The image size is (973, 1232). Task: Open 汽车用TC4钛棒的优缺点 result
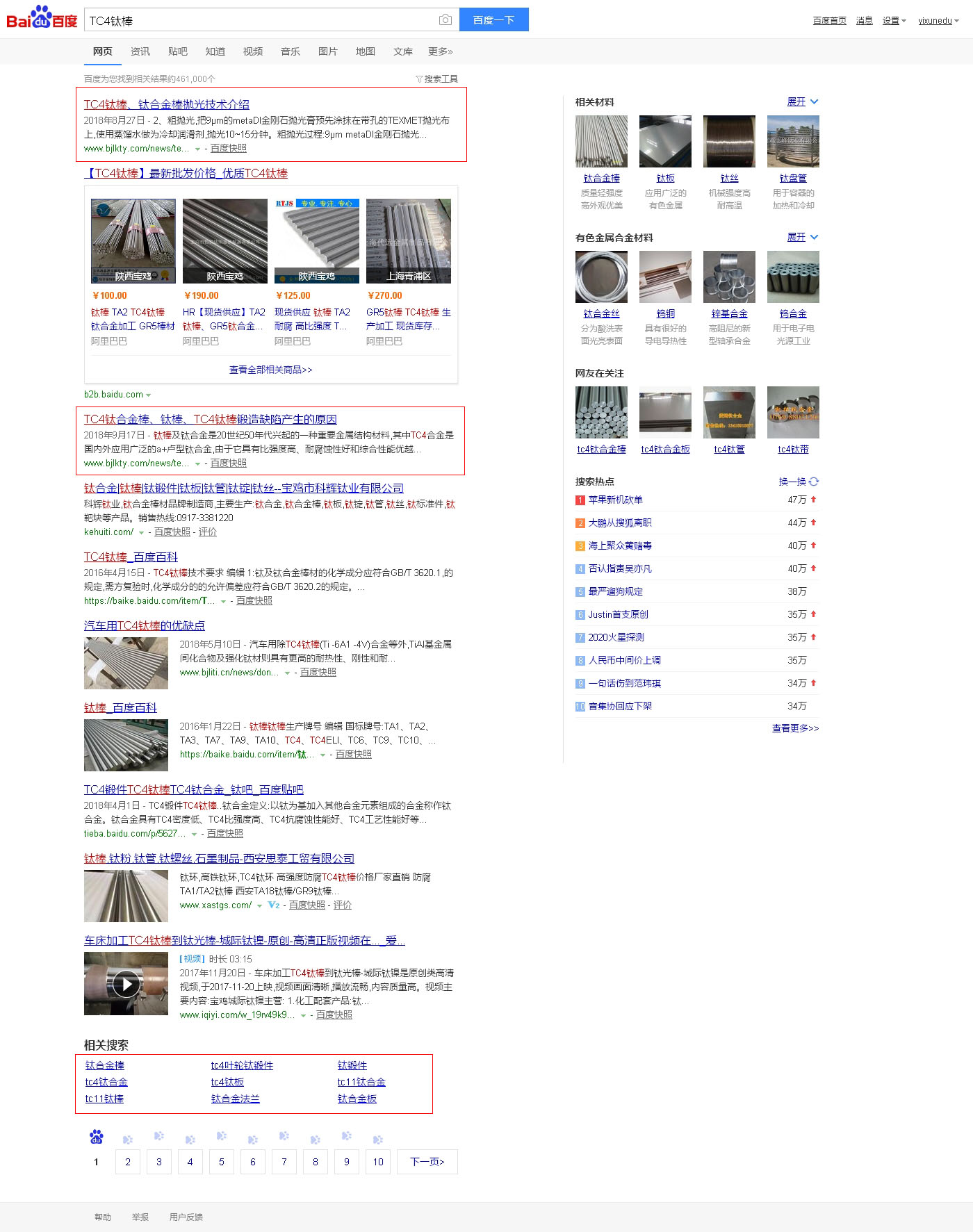[x=145, y=625]
